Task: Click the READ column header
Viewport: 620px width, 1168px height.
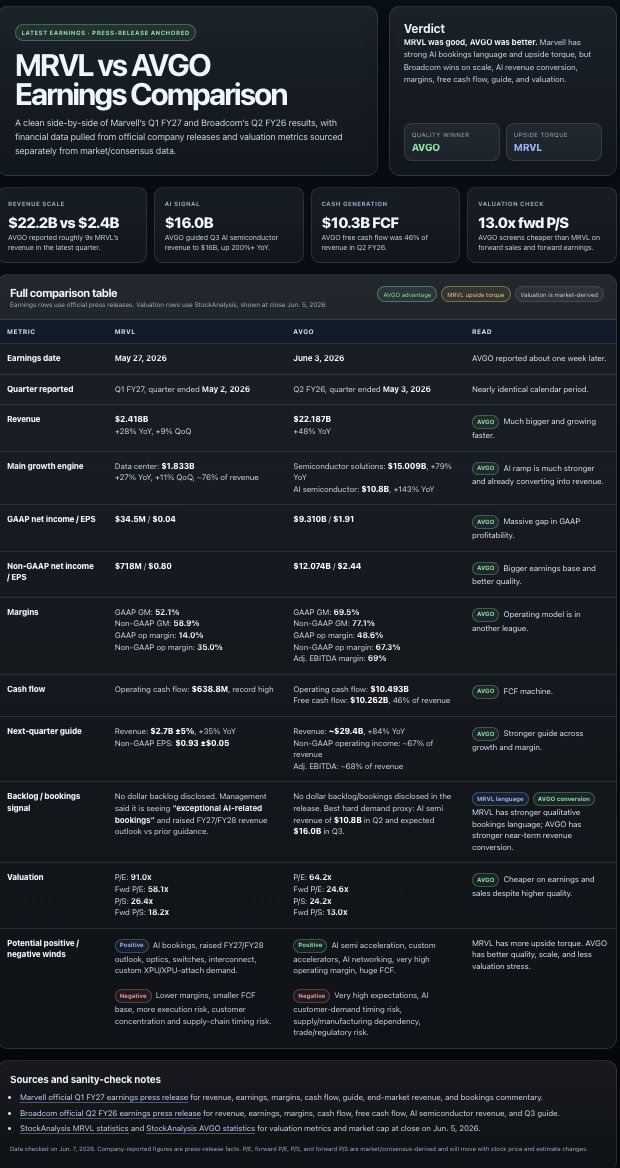Action: pos(481,331)
